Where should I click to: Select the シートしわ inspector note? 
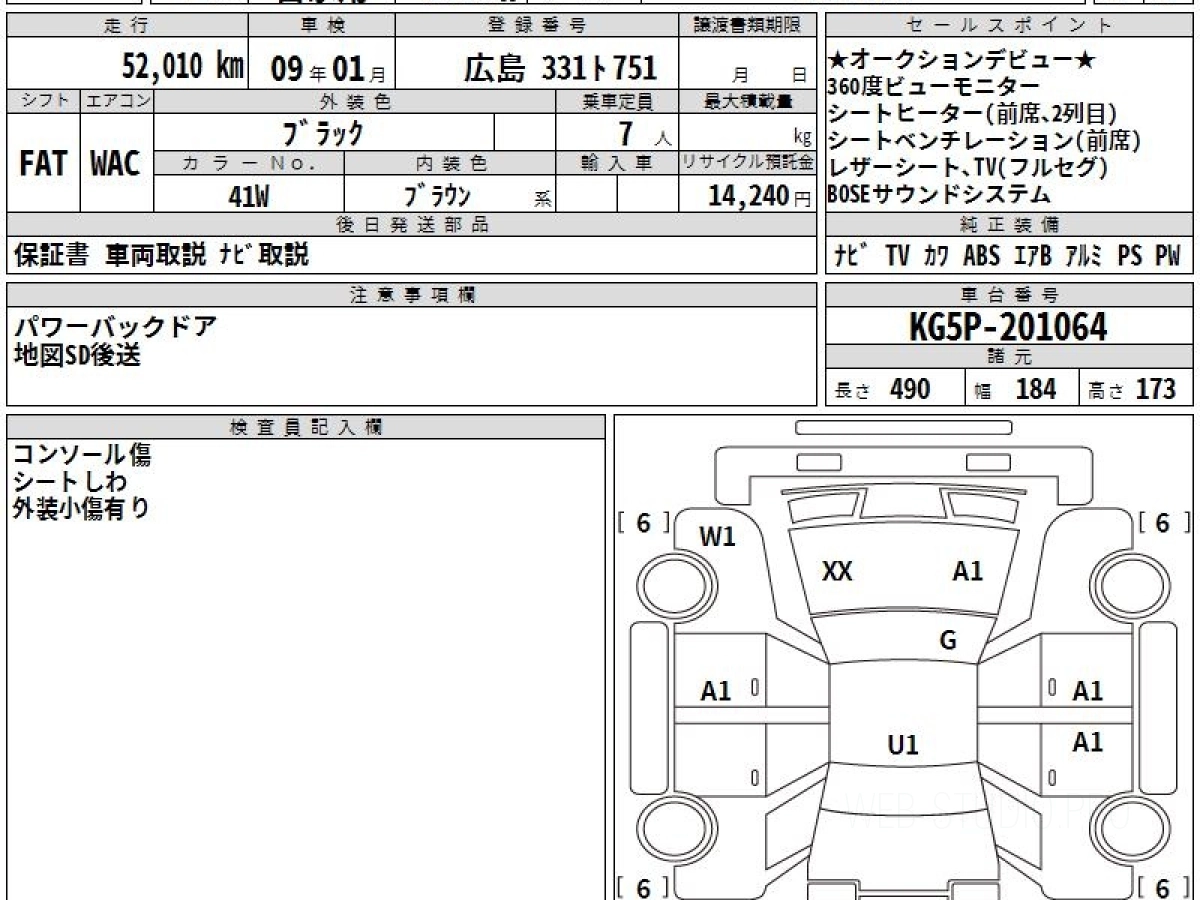[70, 482]
